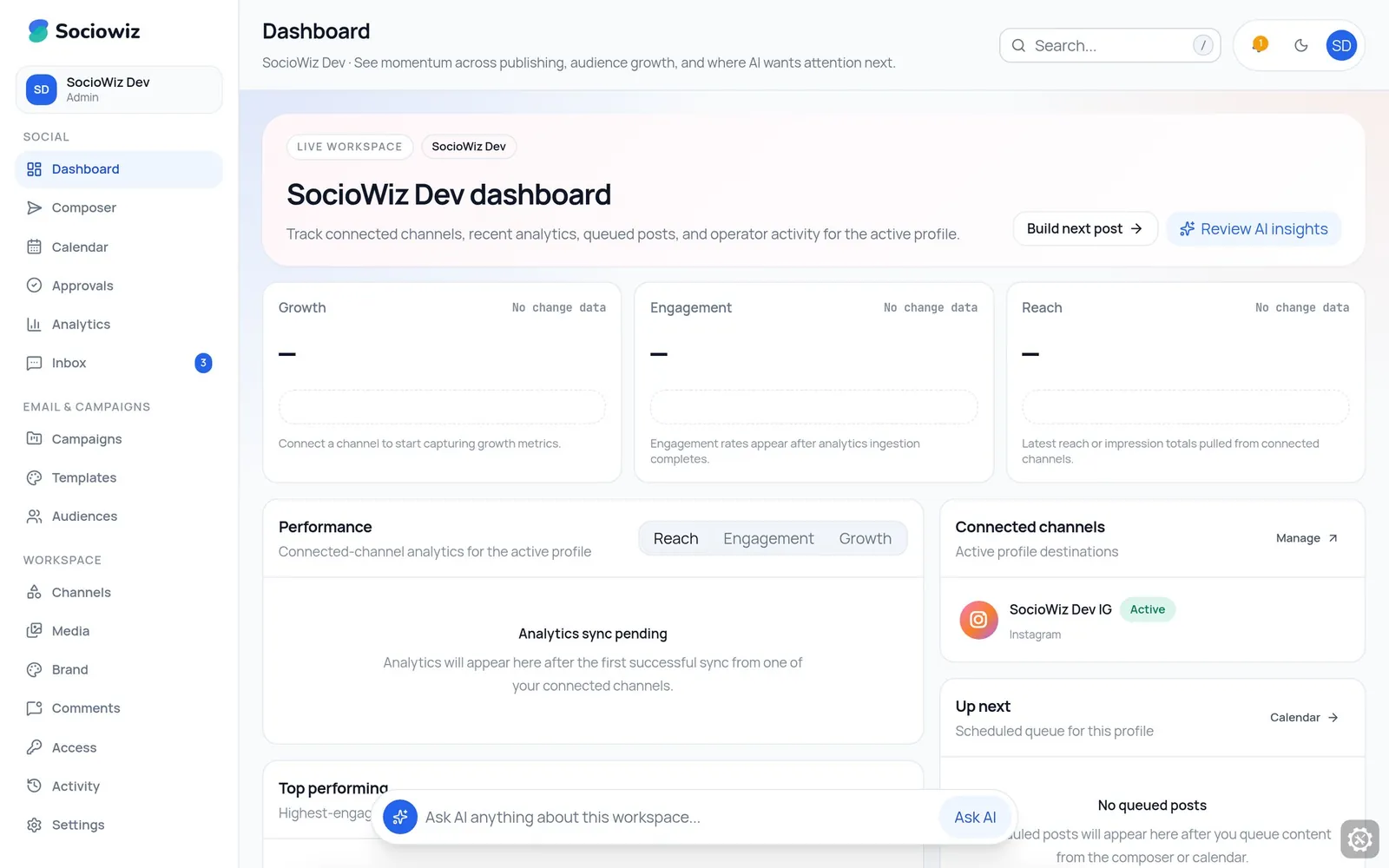The width and height of the screenshot is (1389, 868).
Task: Click the Calendar icon in sidebar
Action: [34, 247]
